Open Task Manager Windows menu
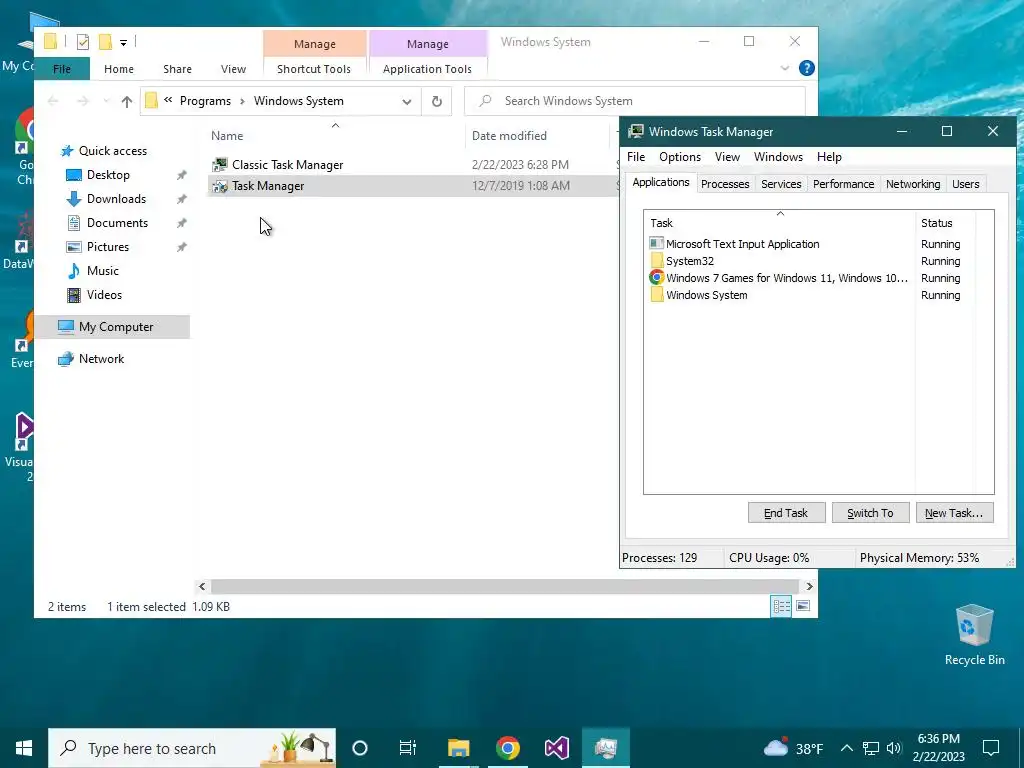Image resolution: width=1024 pixels, height=768 pixels. [778, 157]
